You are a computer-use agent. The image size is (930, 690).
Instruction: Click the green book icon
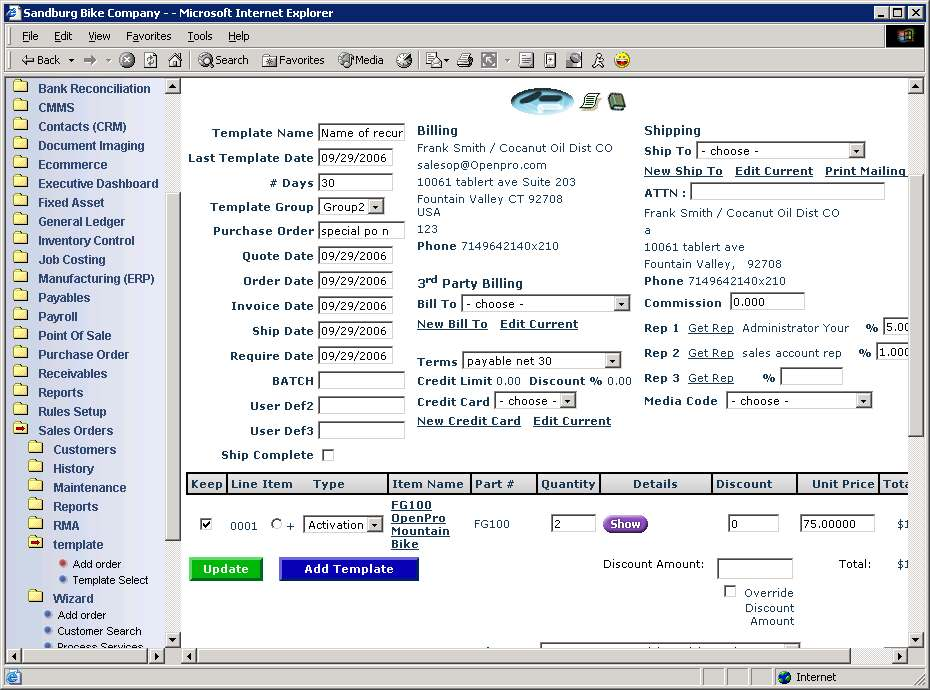pyautogui.click(x=616, y=101)
